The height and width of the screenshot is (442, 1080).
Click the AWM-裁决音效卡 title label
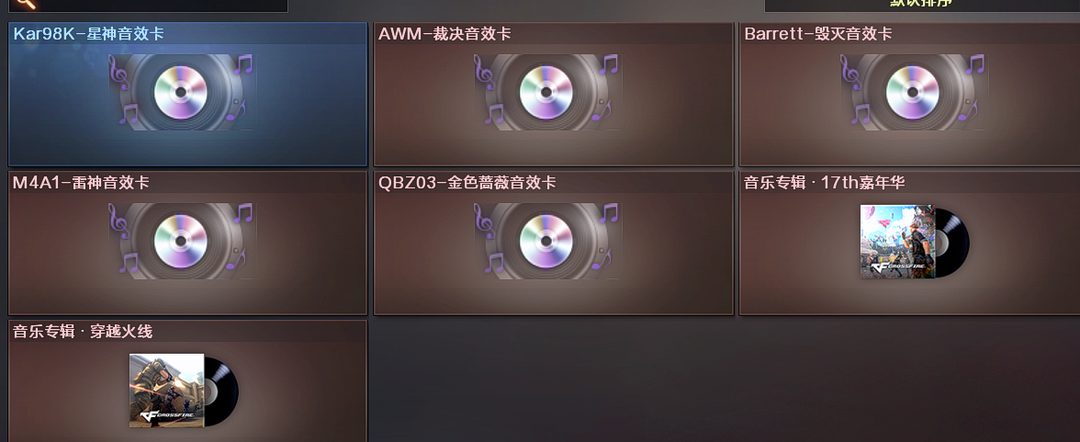point(445,34)
